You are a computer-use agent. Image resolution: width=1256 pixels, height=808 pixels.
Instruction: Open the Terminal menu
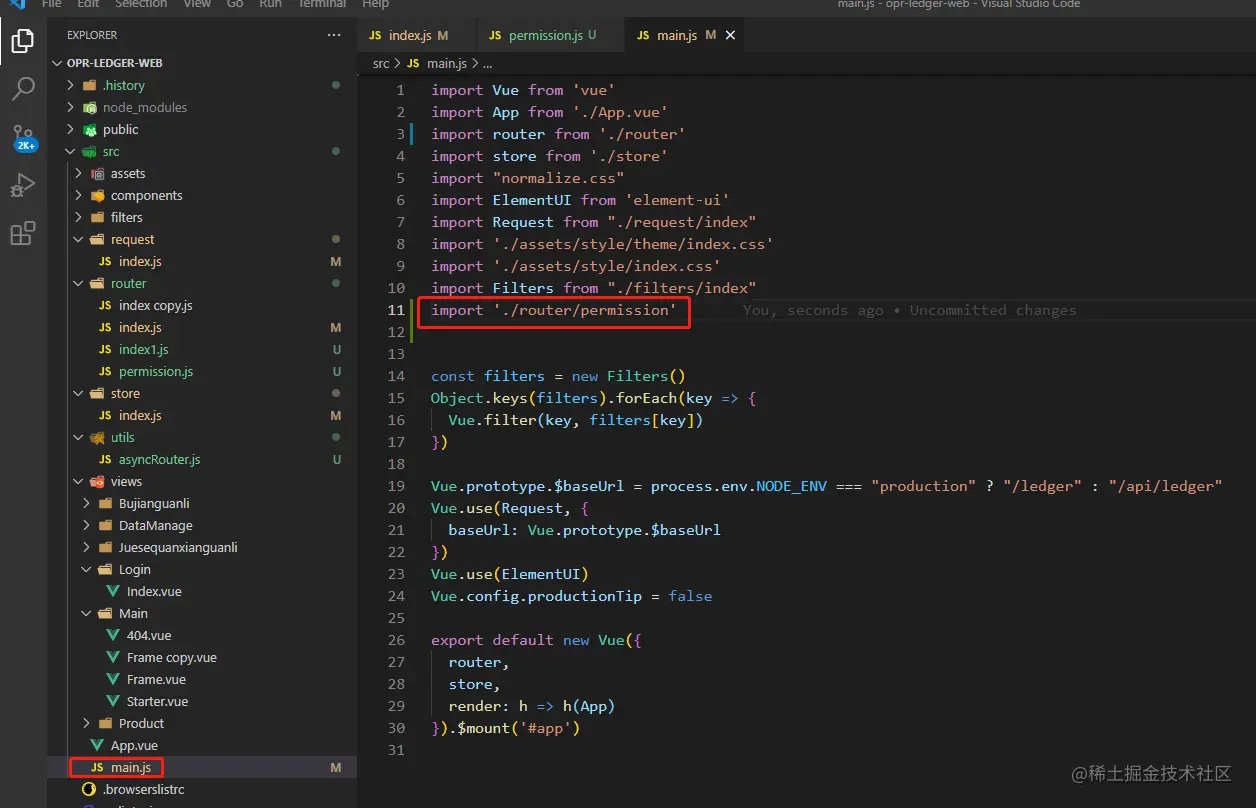[322, 4]
